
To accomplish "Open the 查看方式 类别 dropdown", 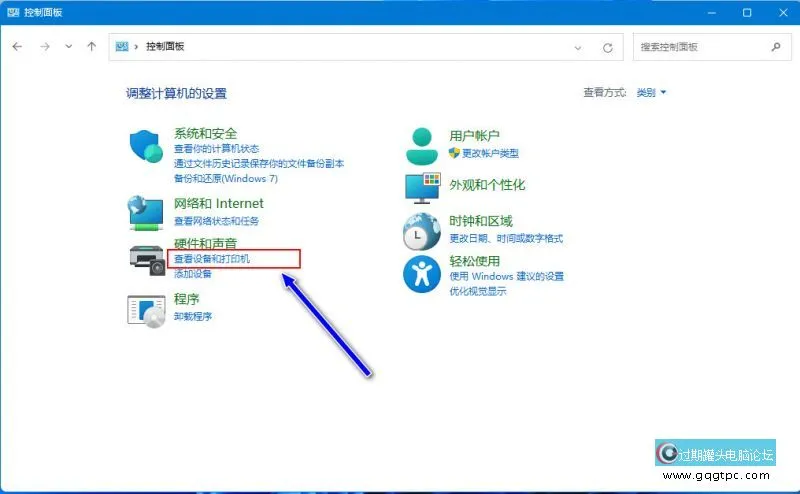I will click(x=651, y=93).
